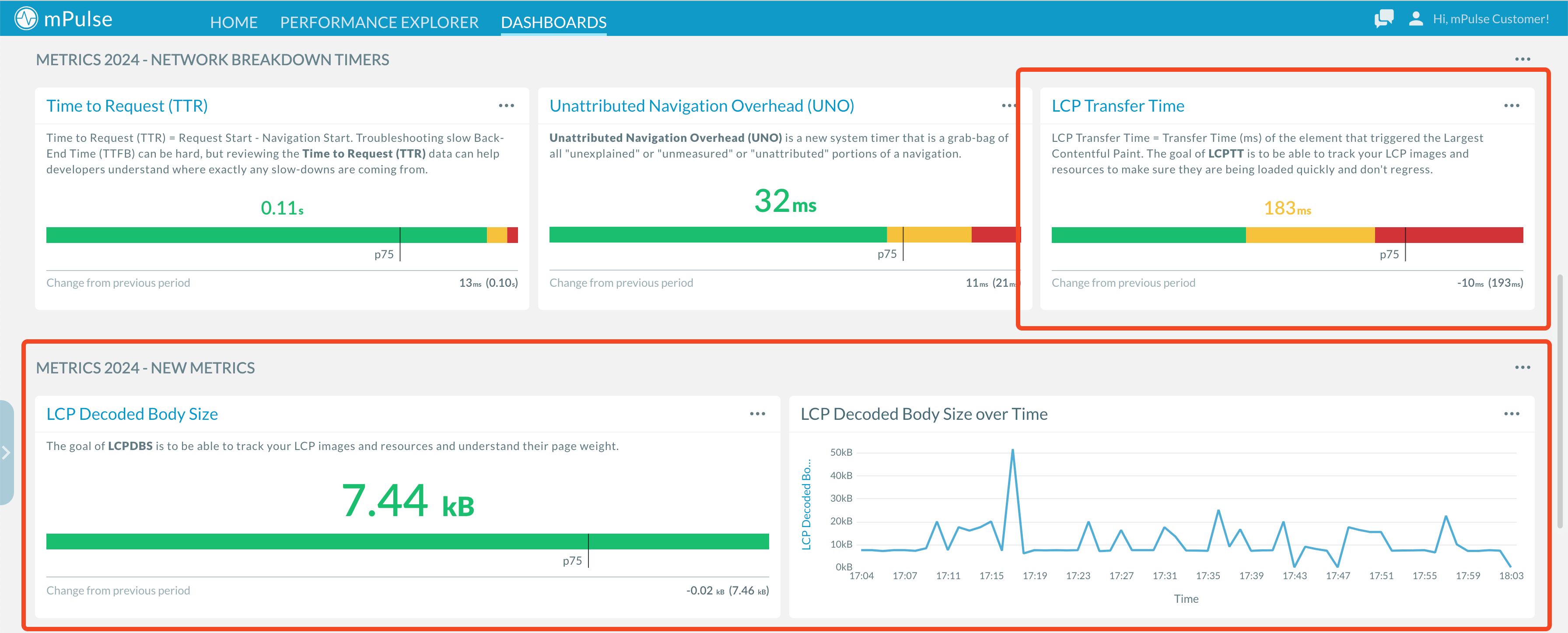Click the 10kB label on the y-axis
The image size is (1568, 633).
click(840, 544)
